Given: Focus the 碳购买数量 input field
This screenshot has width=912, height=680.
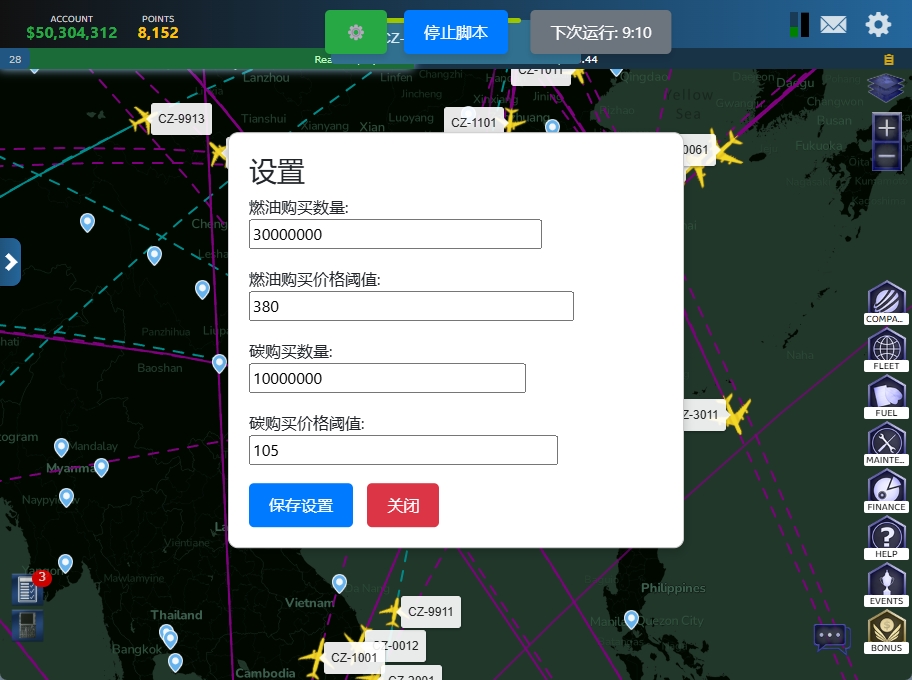Looking at the screenshot, I should [x=387, y=378].
